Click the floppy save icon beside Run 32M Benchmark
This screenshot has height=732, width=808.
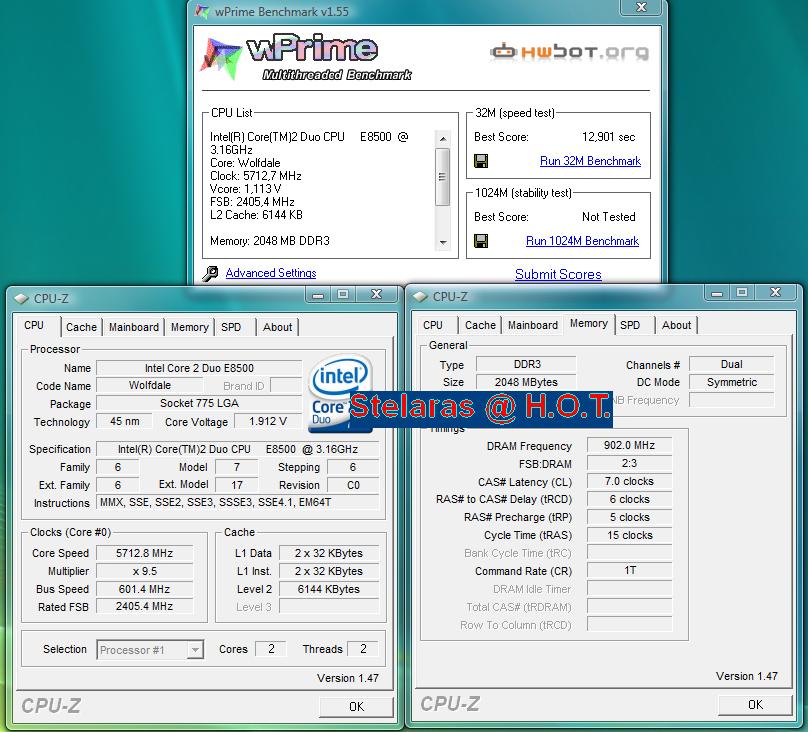tap(481, 161)
